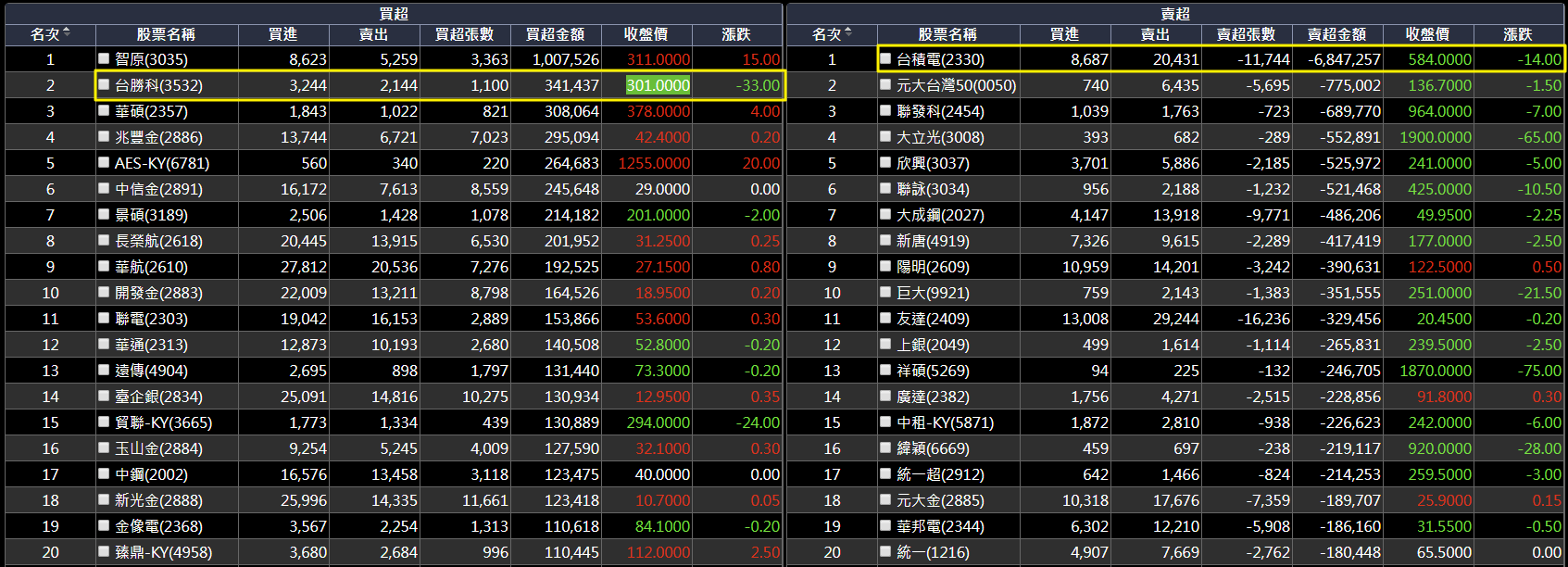Open stock 大成鋼(2027)
The height and width of the screenshot is (567, 1568).
click(940, 215)
